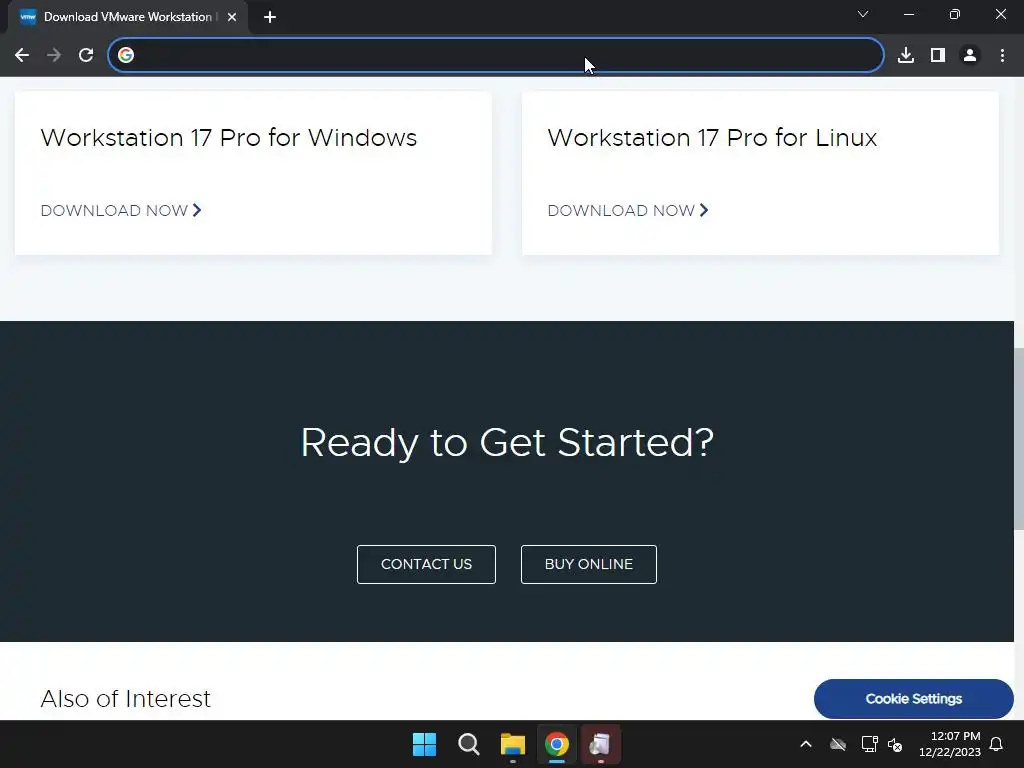The height and width of the screenshot is (768, 1024).
Task: Close the Download VMware Workstation tab
Action: click(232, 17)
